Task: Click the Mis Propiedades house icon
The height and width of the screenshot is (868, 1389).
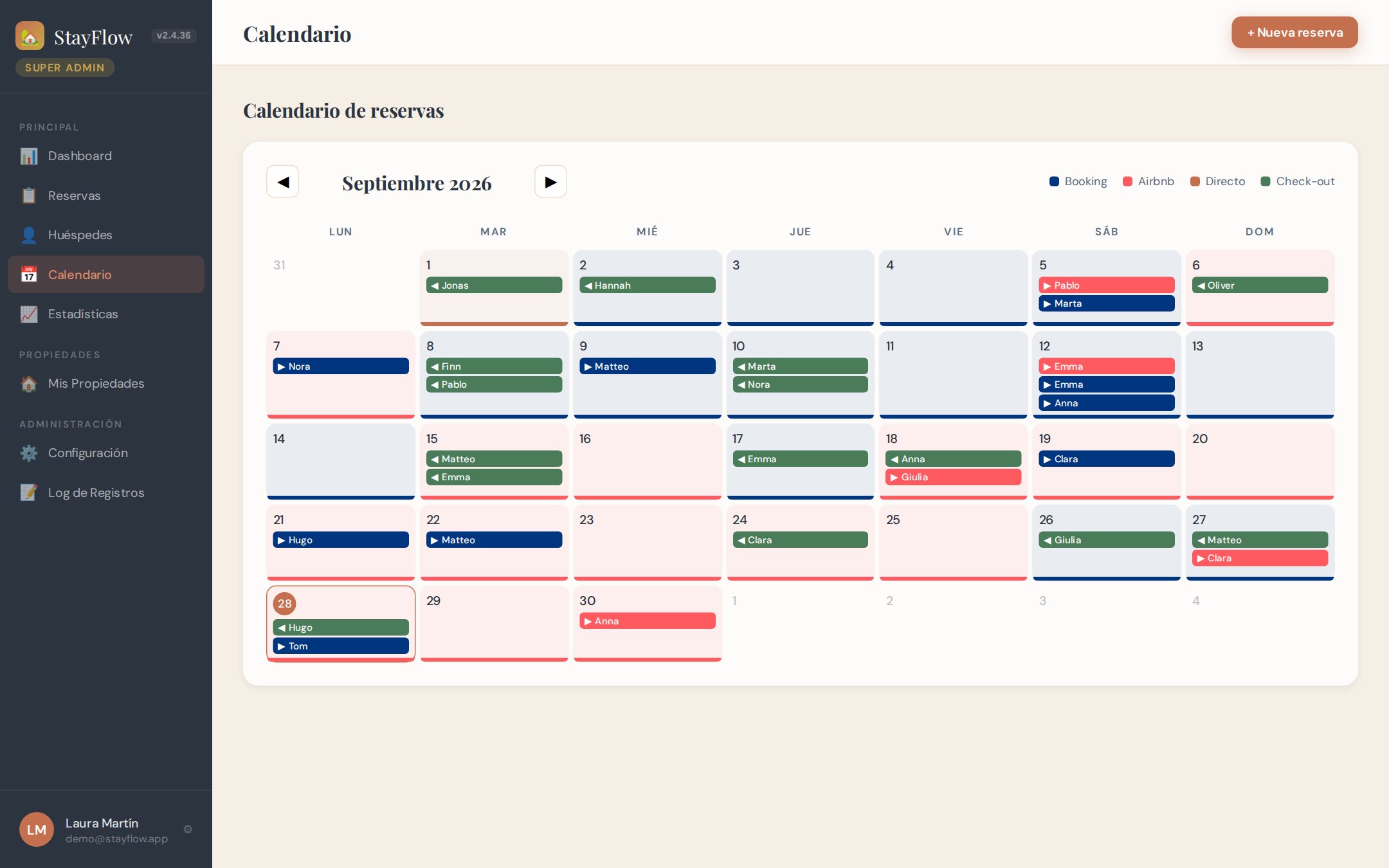Action: [x=29, y=384]
